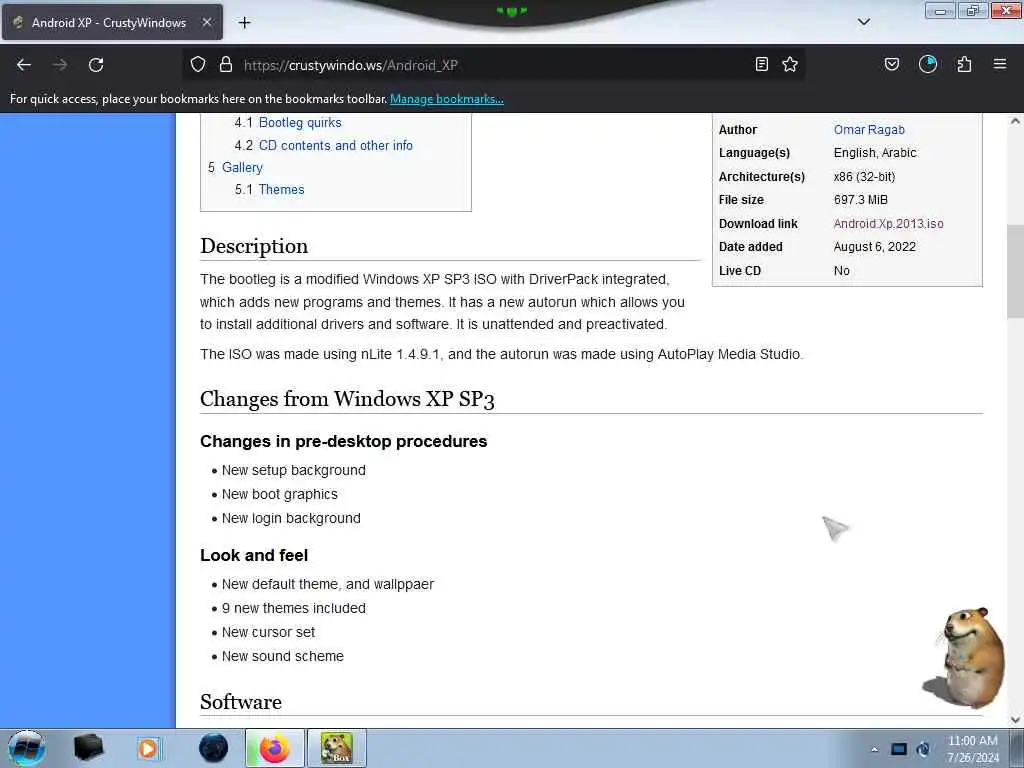1024x768 pixels.
Task: Click 'Changes in pre-desktop procedures' subheading
Action: click(344, 441)
